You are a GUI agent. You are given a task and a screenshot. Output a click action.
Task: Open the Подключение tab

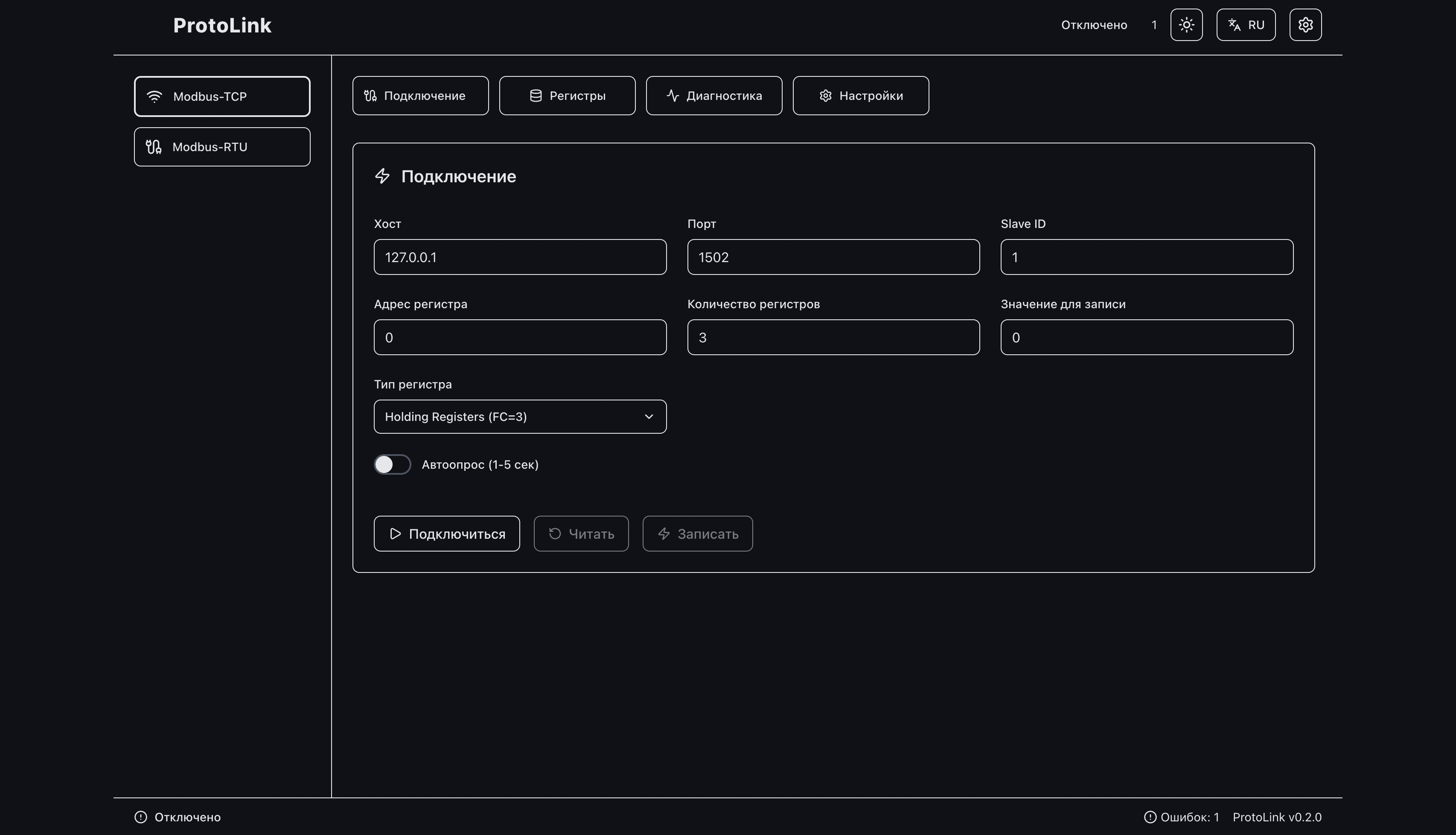pos(420,96)
